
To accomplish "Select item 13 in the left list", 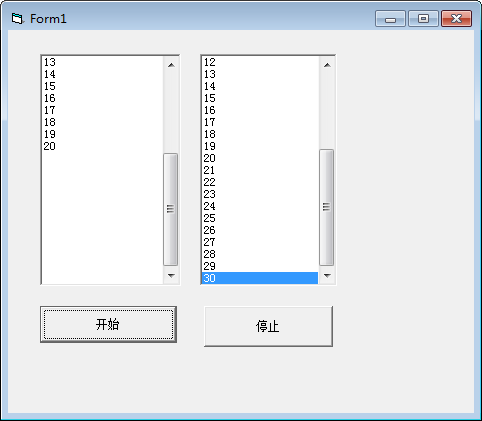I will (102, 62).
